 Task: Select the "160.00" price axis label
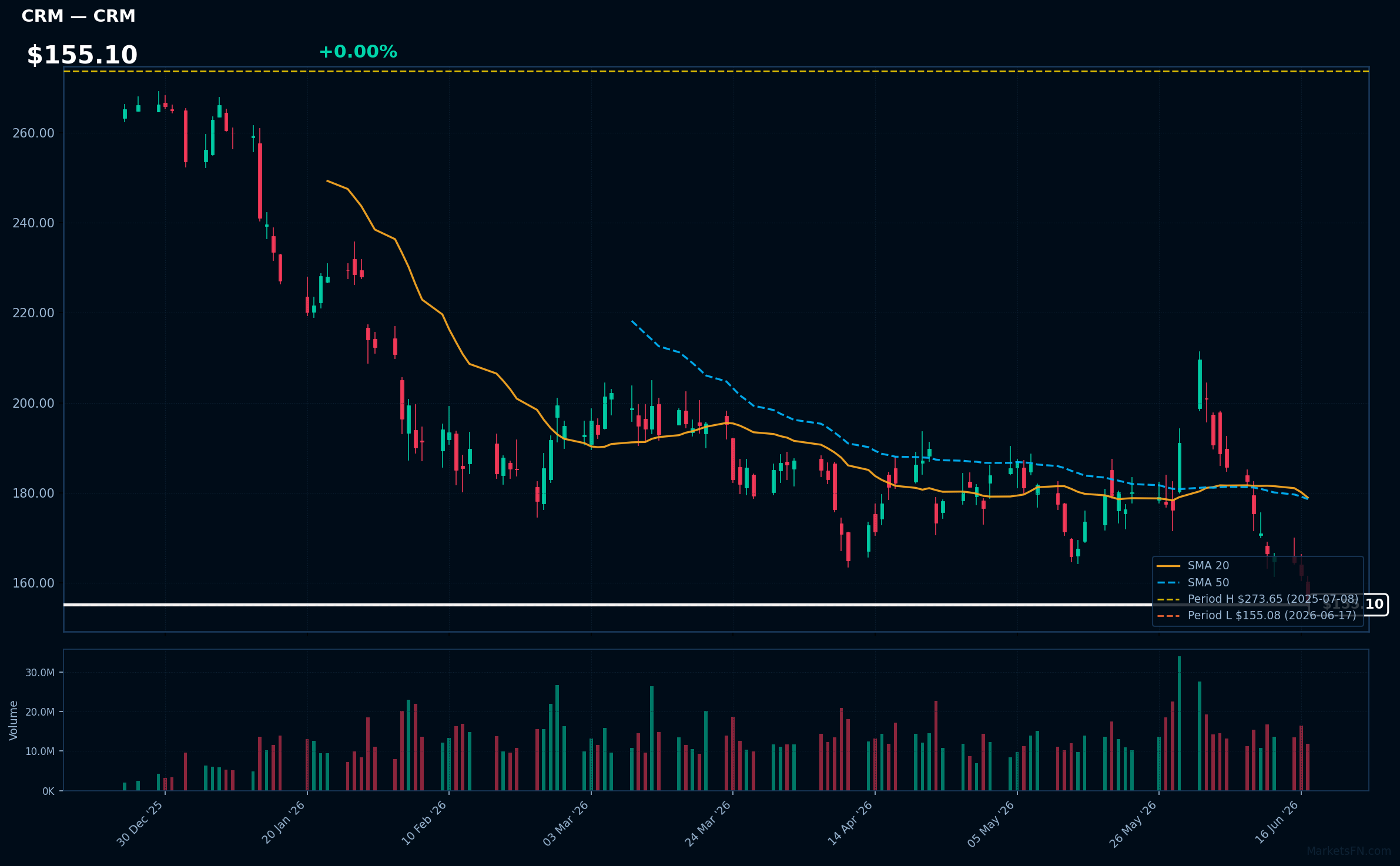(34, 583)
